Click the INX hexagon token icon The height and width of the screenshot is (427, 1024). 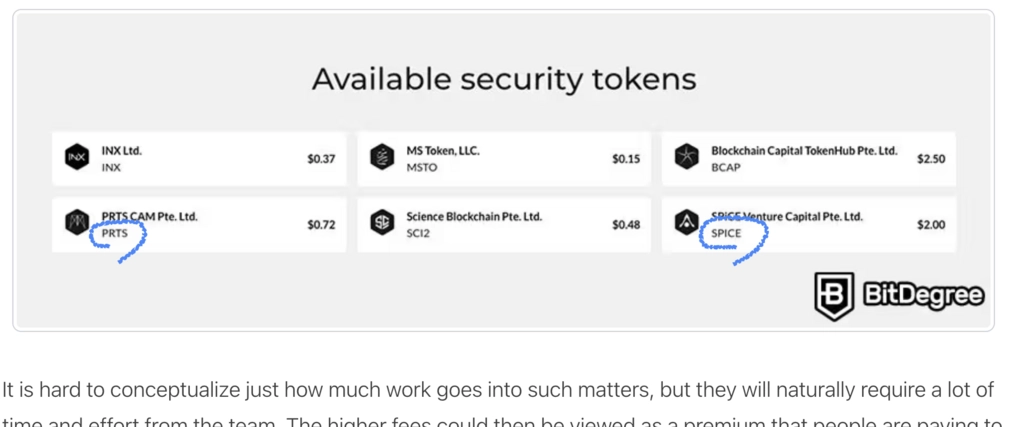pos(76,158)
